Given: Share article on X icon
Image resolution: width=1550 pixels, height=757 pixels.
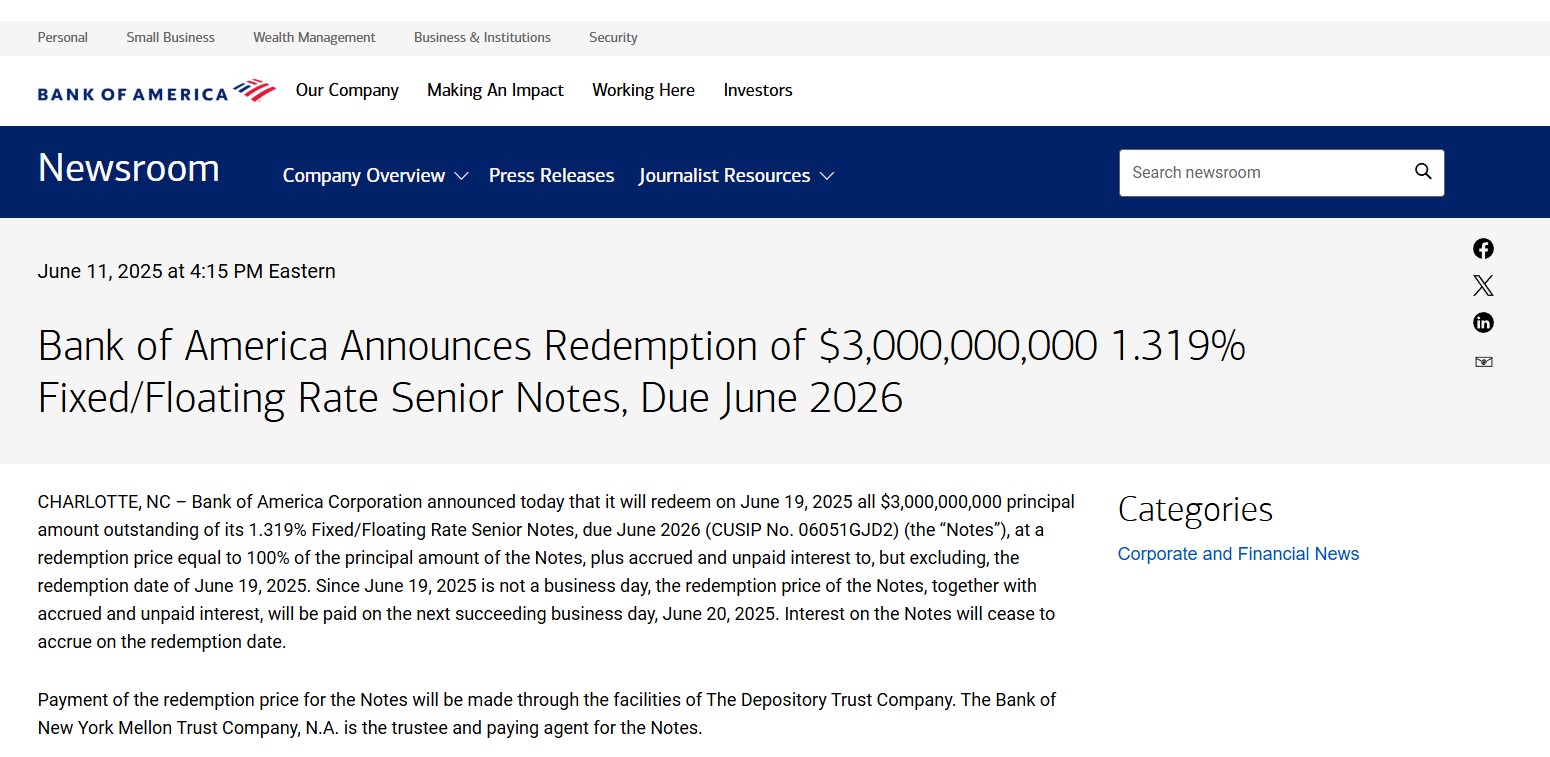Looking at the screenshot, I should click(x=1483, y=286).
